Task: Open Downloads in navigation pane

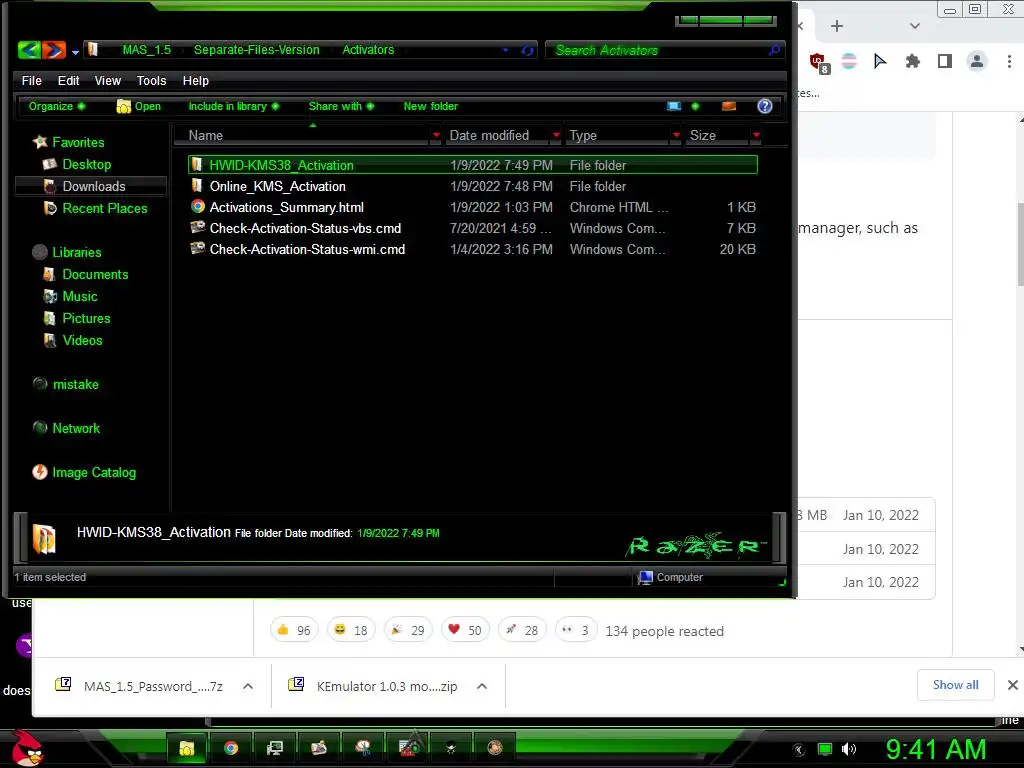Action: [93, 186]
